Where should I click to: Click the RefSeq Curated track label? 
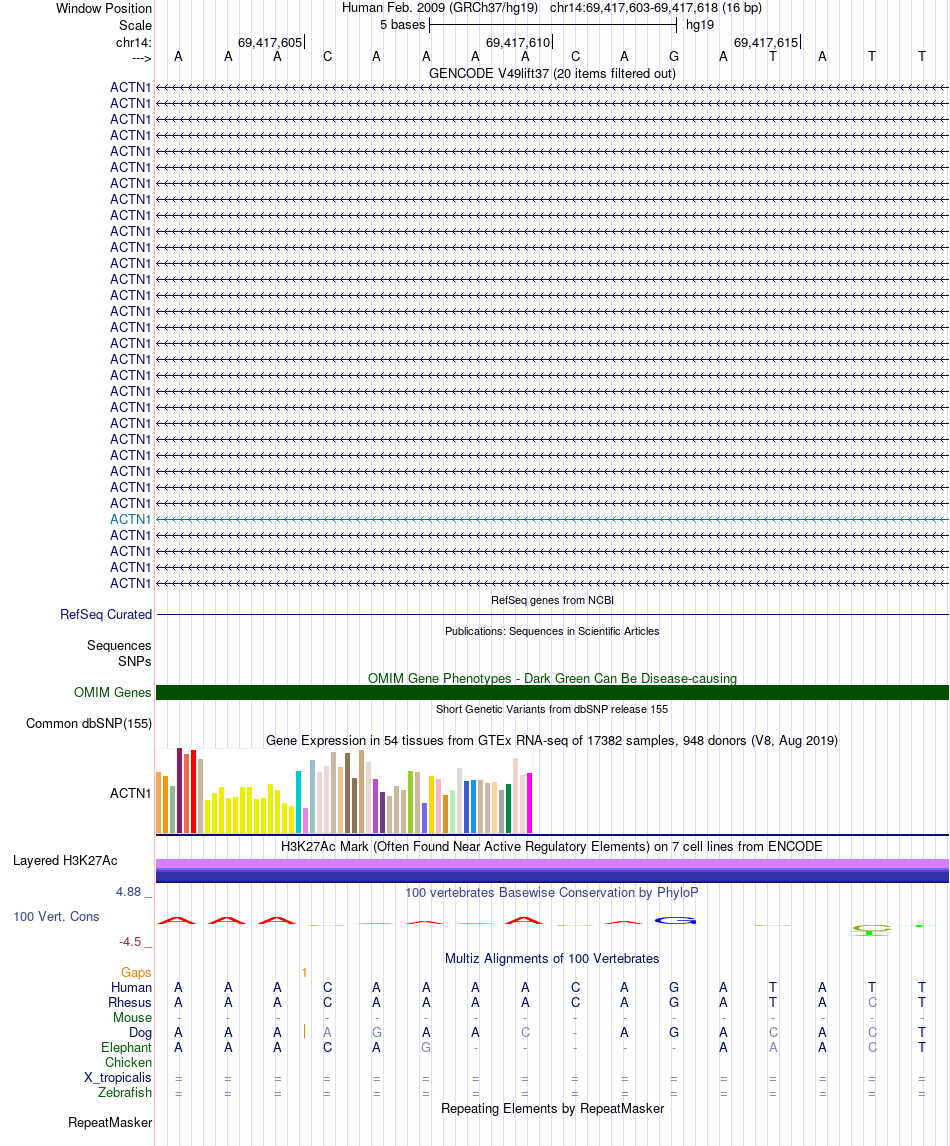click(x=106, y=615)
